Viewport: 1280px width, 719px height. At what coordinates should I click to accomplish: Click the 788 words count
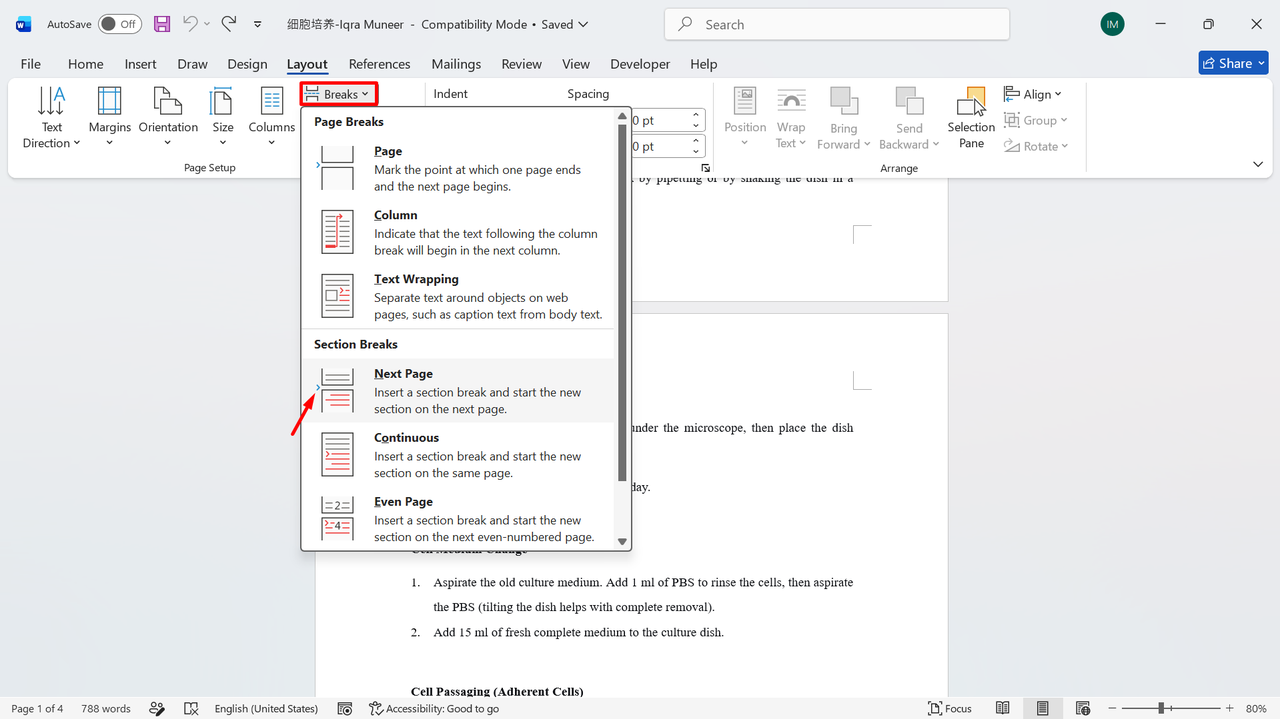point(106,708)
